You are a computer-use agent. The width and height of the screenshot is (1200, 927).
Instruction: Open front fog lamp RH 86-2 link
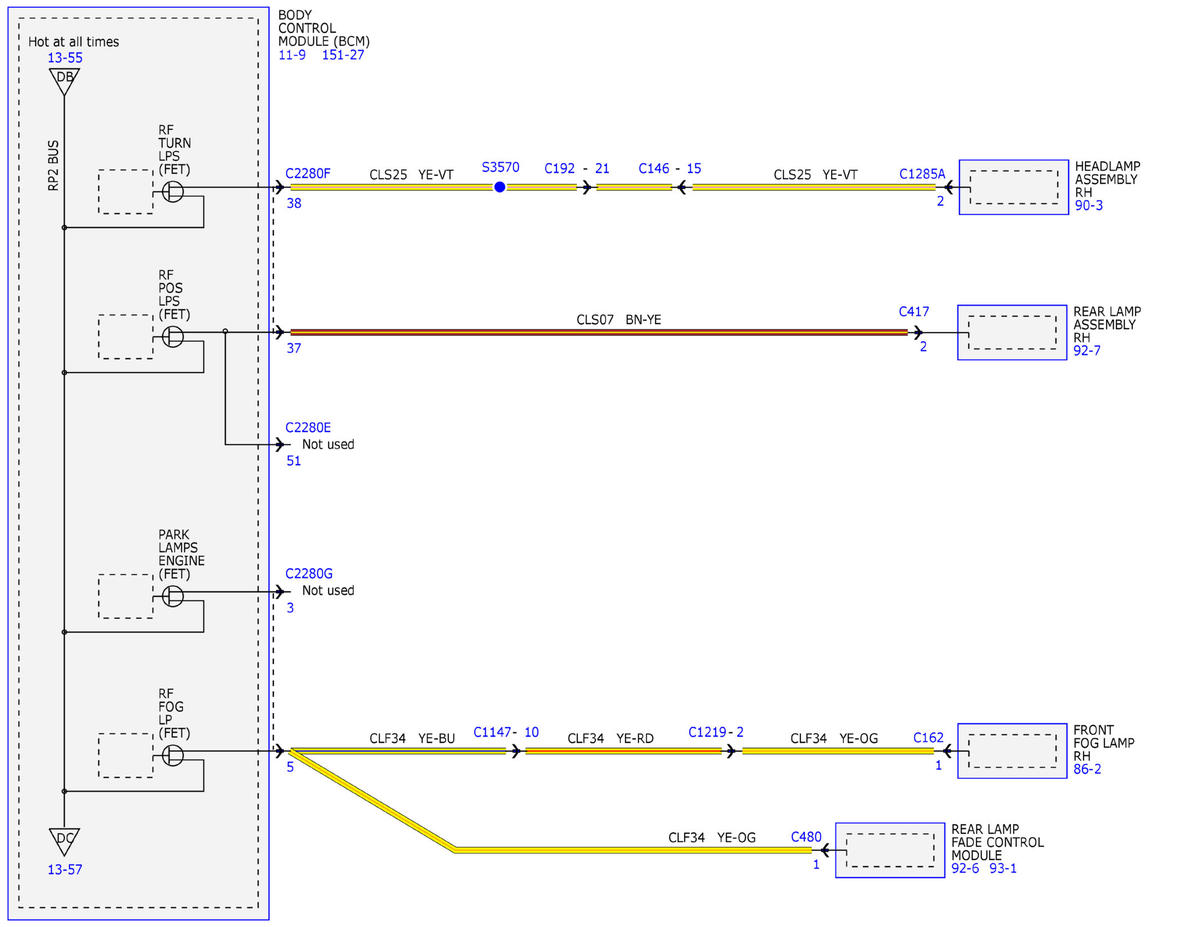click(1089, 772)
